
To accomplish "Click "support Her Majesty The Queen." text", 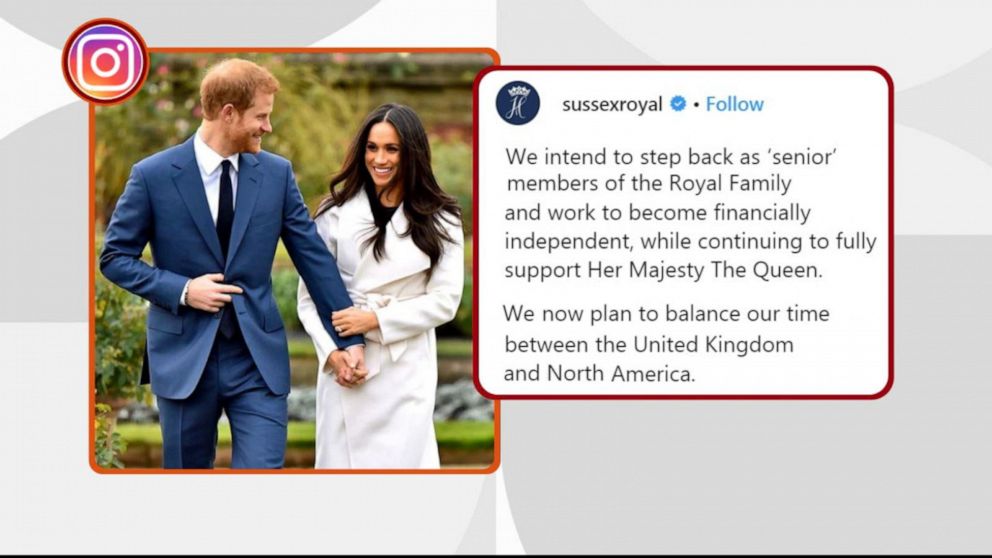I will tap(664, 270).
